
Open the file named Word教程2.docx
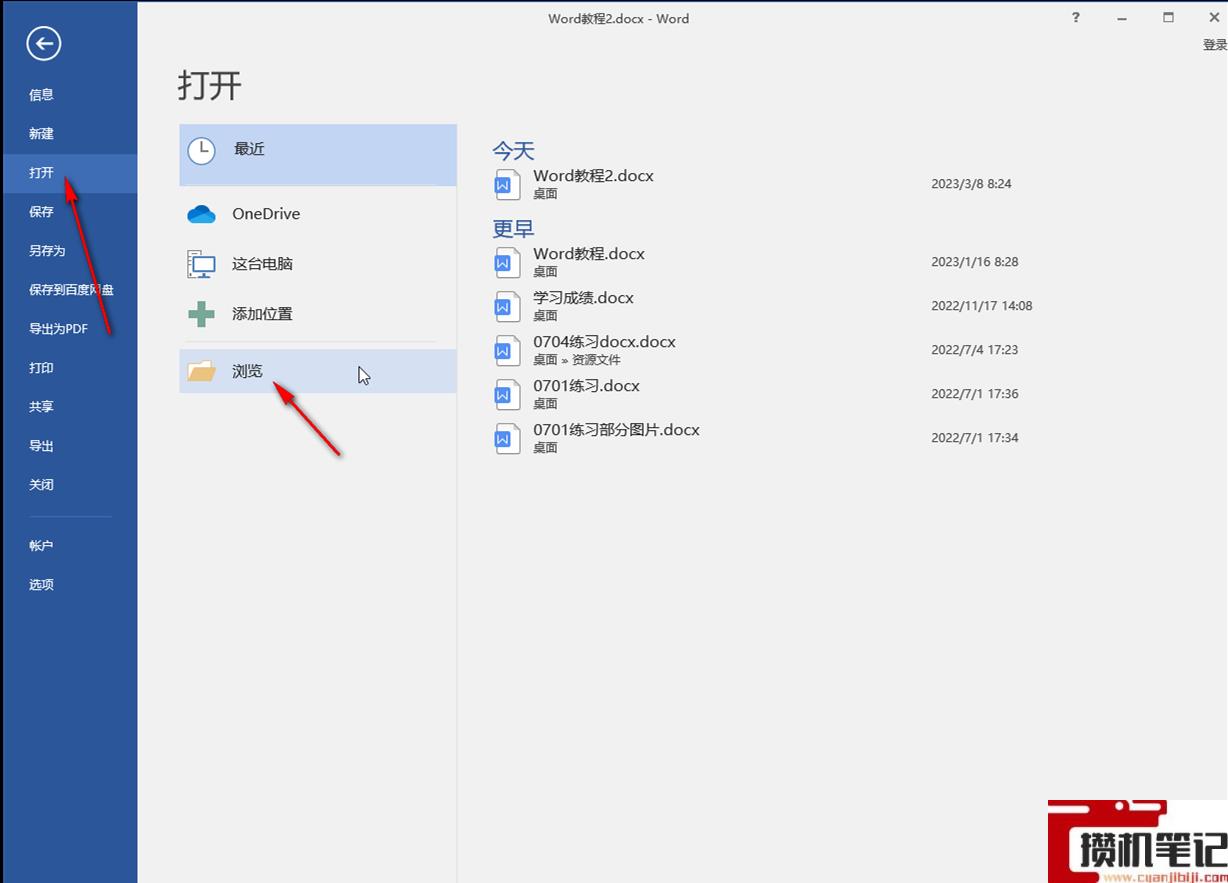pos(593,176)
